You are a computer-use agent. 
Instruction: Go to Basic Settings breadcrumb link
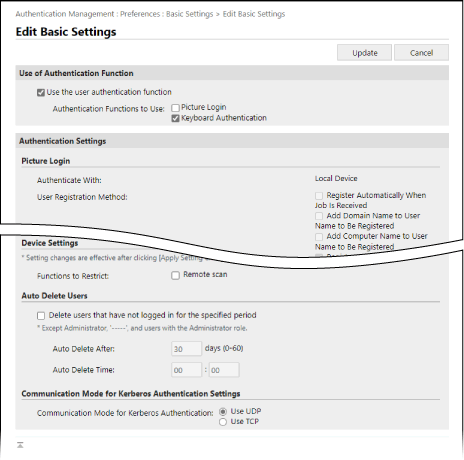[x=189, y=14]
